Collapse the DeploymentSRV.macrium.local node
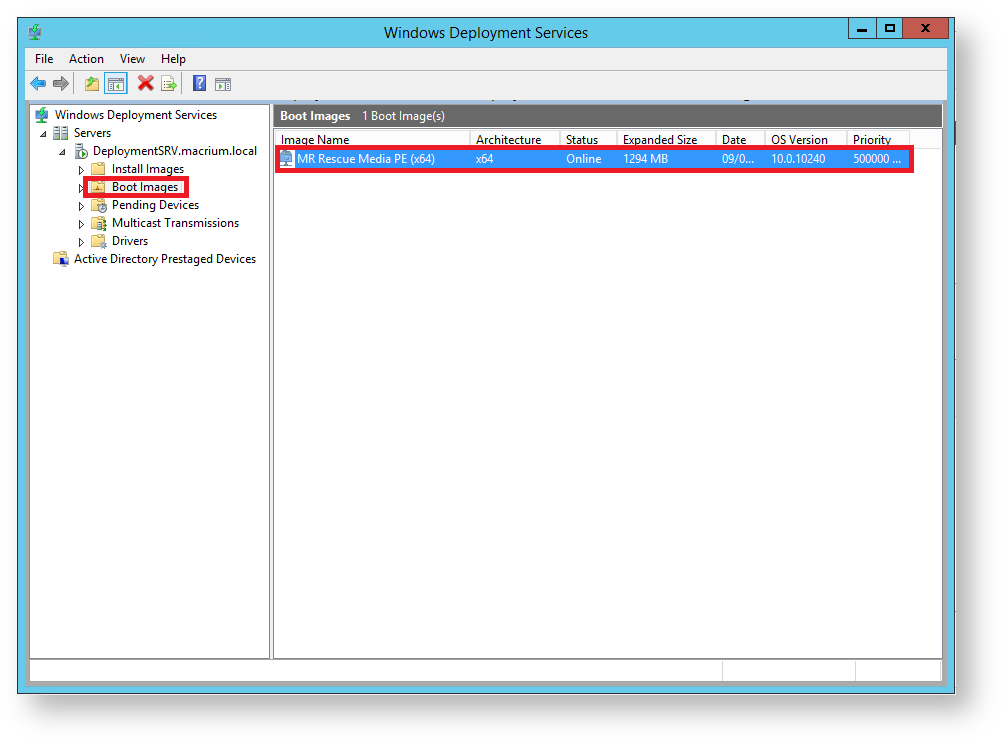This screenshot has height=743, width=1004. point(62,152)
